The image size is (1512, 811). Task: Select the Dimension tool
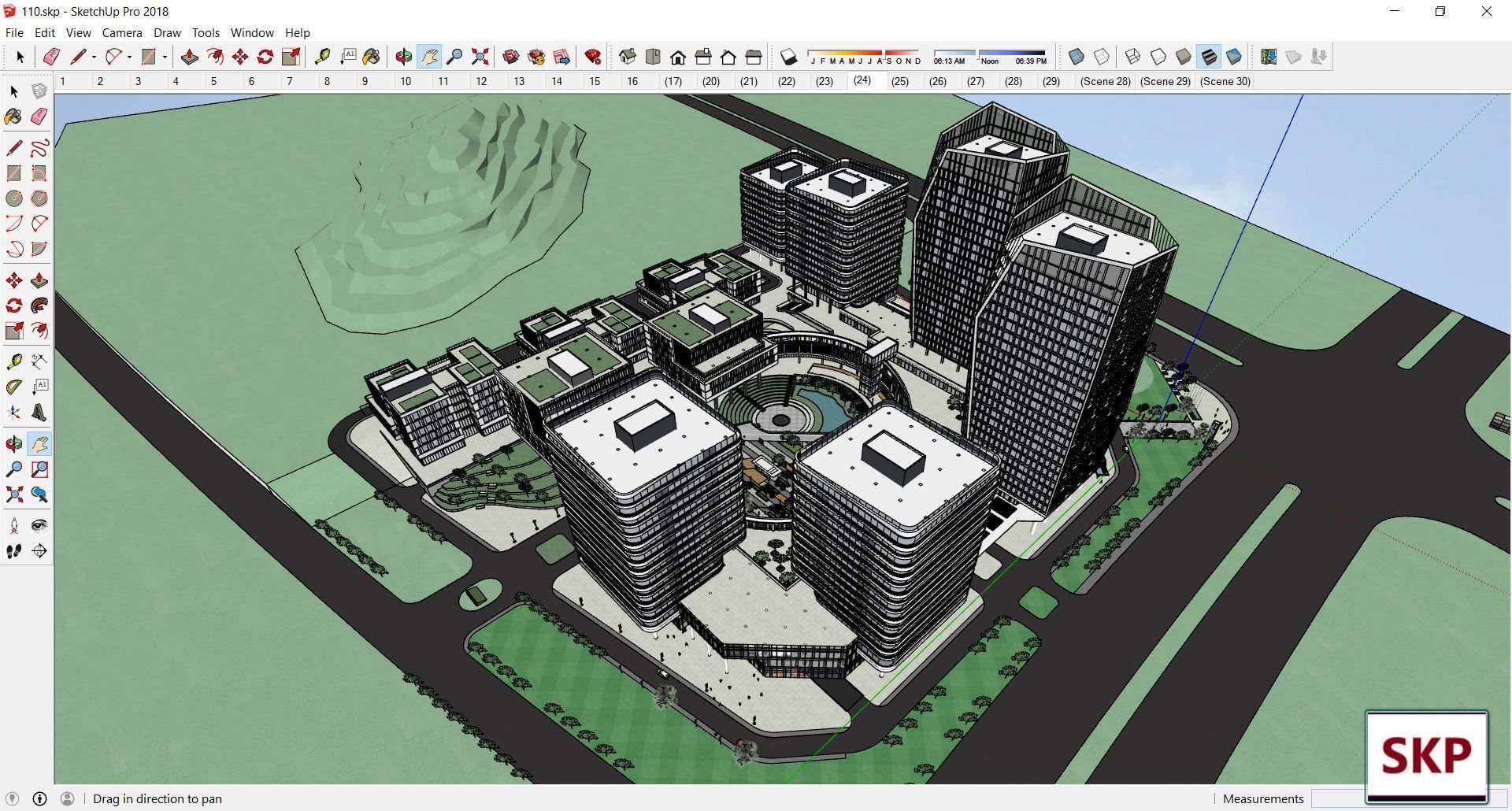pyautogui.click(x=39, y=361)
